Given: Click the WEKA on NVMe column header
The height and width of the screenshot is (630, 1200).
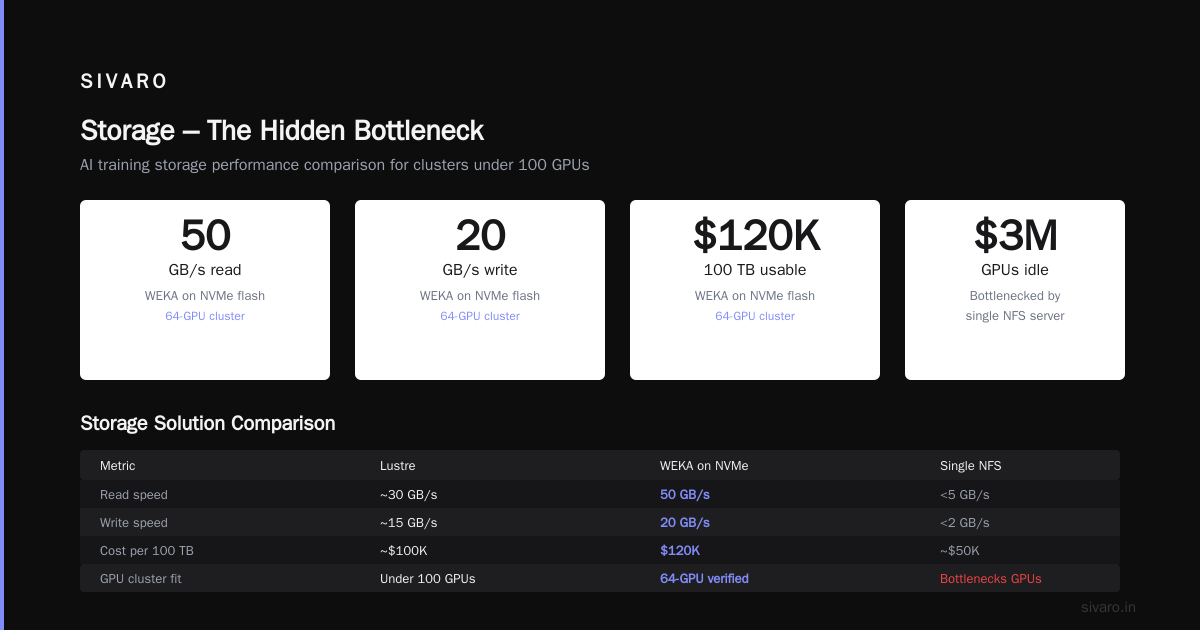Looking at the screenshot, I should tap(704, 466).
